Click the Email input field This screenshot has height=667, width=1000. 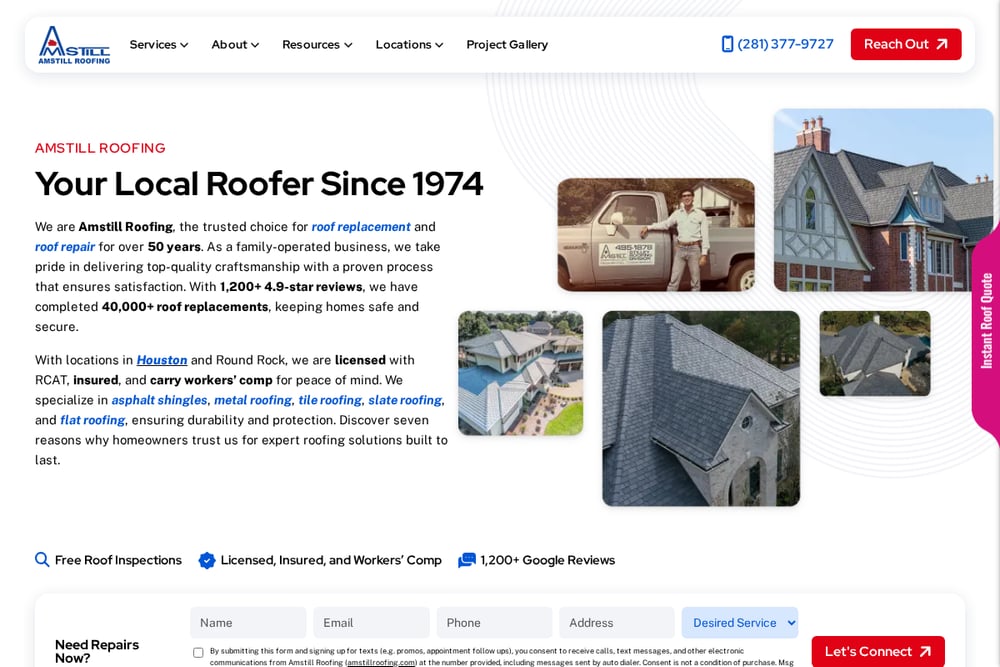371,622
